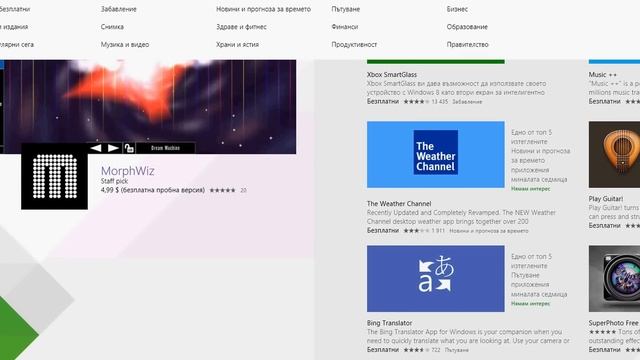Screen dimensions: 640x360
Task: Open Bing Translator app tile
Action: pos(436,278)
